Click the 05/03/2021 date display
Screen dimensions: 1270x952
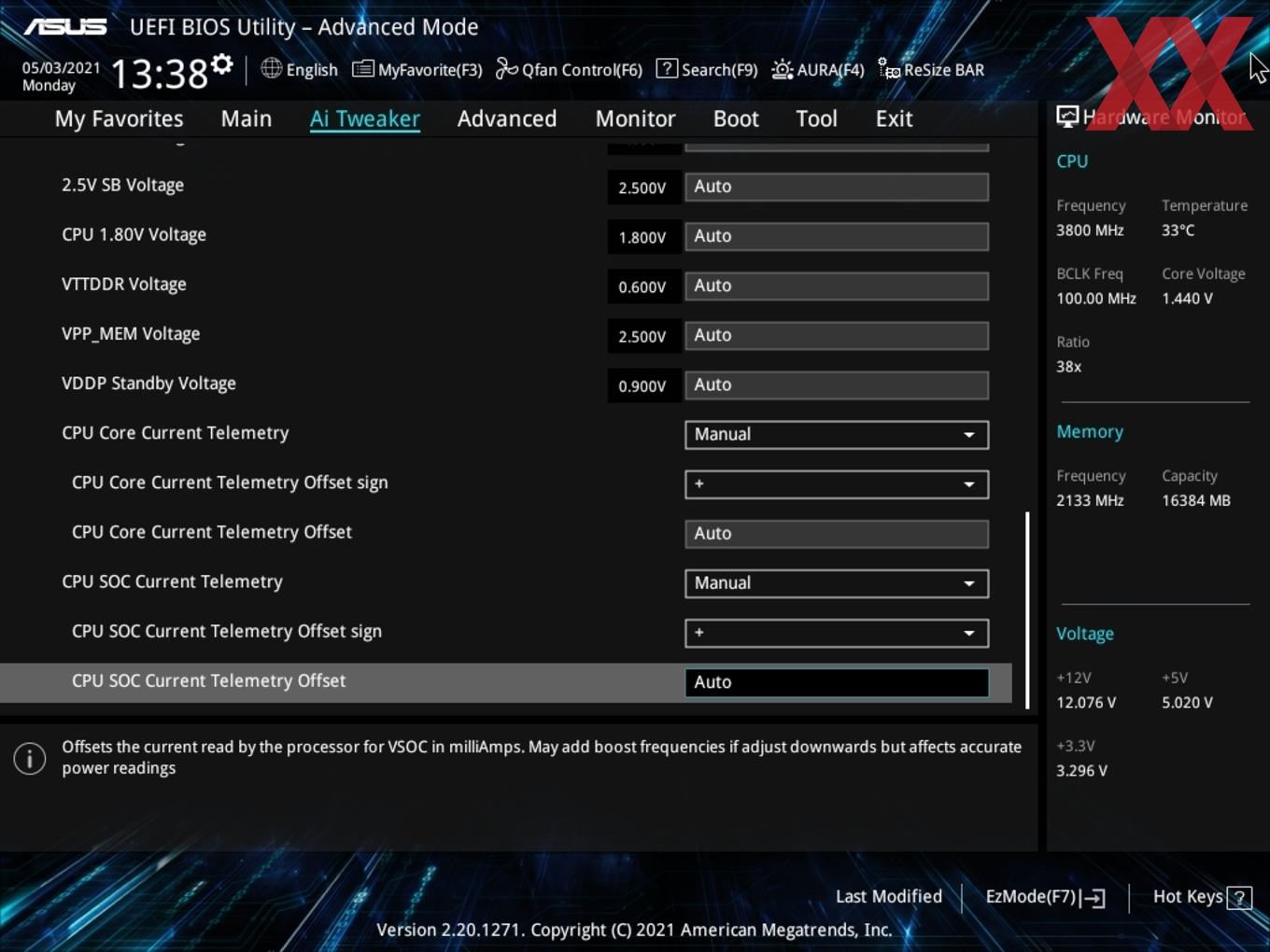pyautogui.click(x=62, y=68)
